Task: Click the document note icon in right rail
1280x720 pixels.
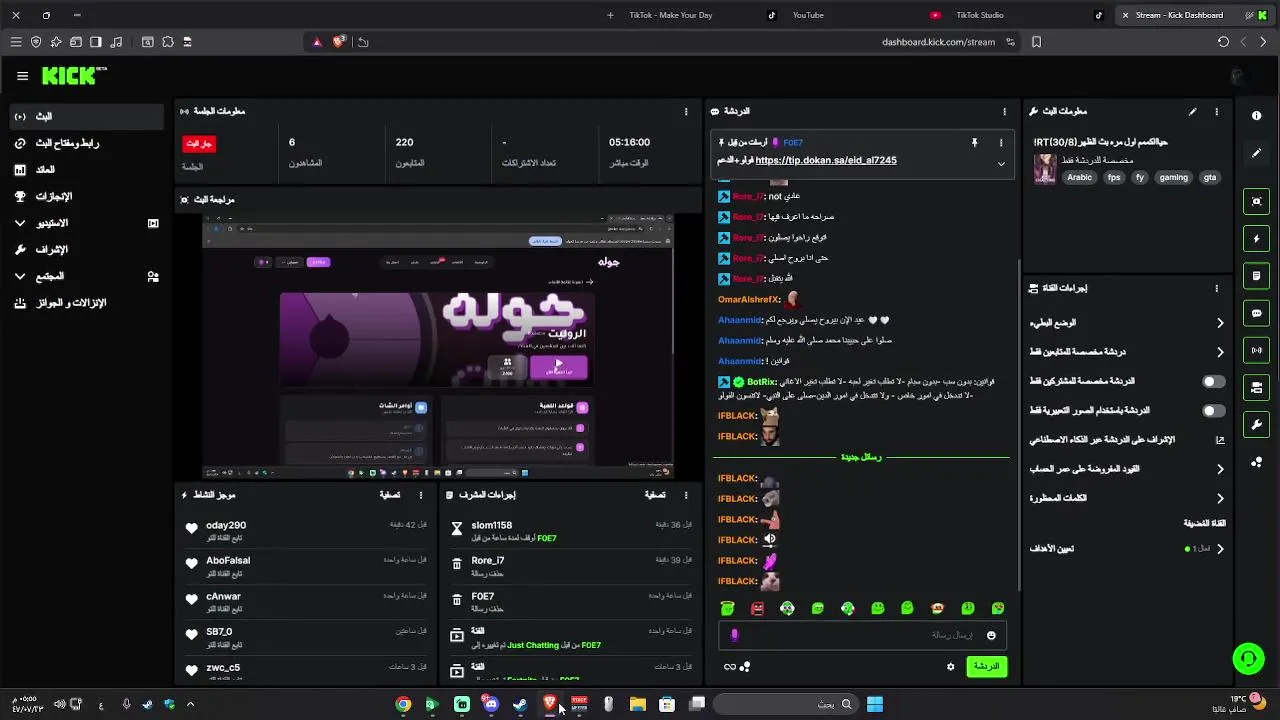Action: click(x=1257, y=276)
